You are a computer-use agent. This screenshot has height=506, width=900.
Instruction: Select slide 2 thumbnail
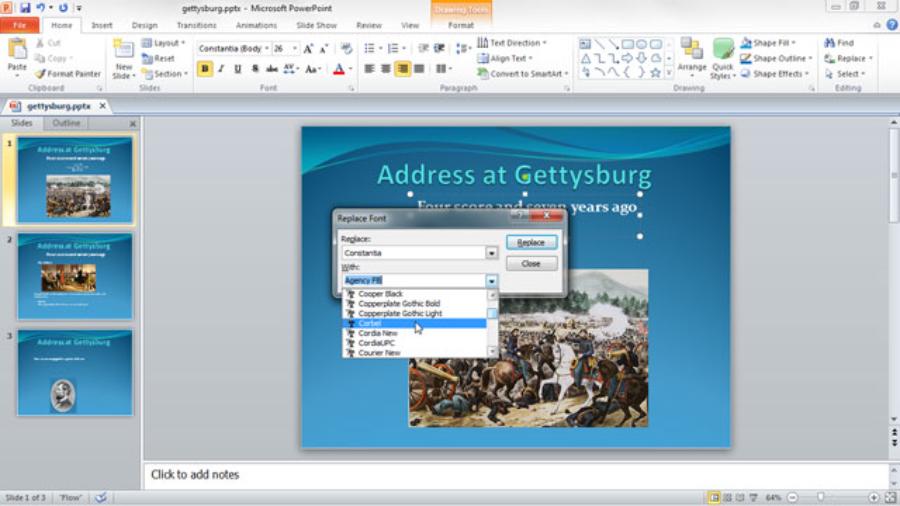pos(75,276)
